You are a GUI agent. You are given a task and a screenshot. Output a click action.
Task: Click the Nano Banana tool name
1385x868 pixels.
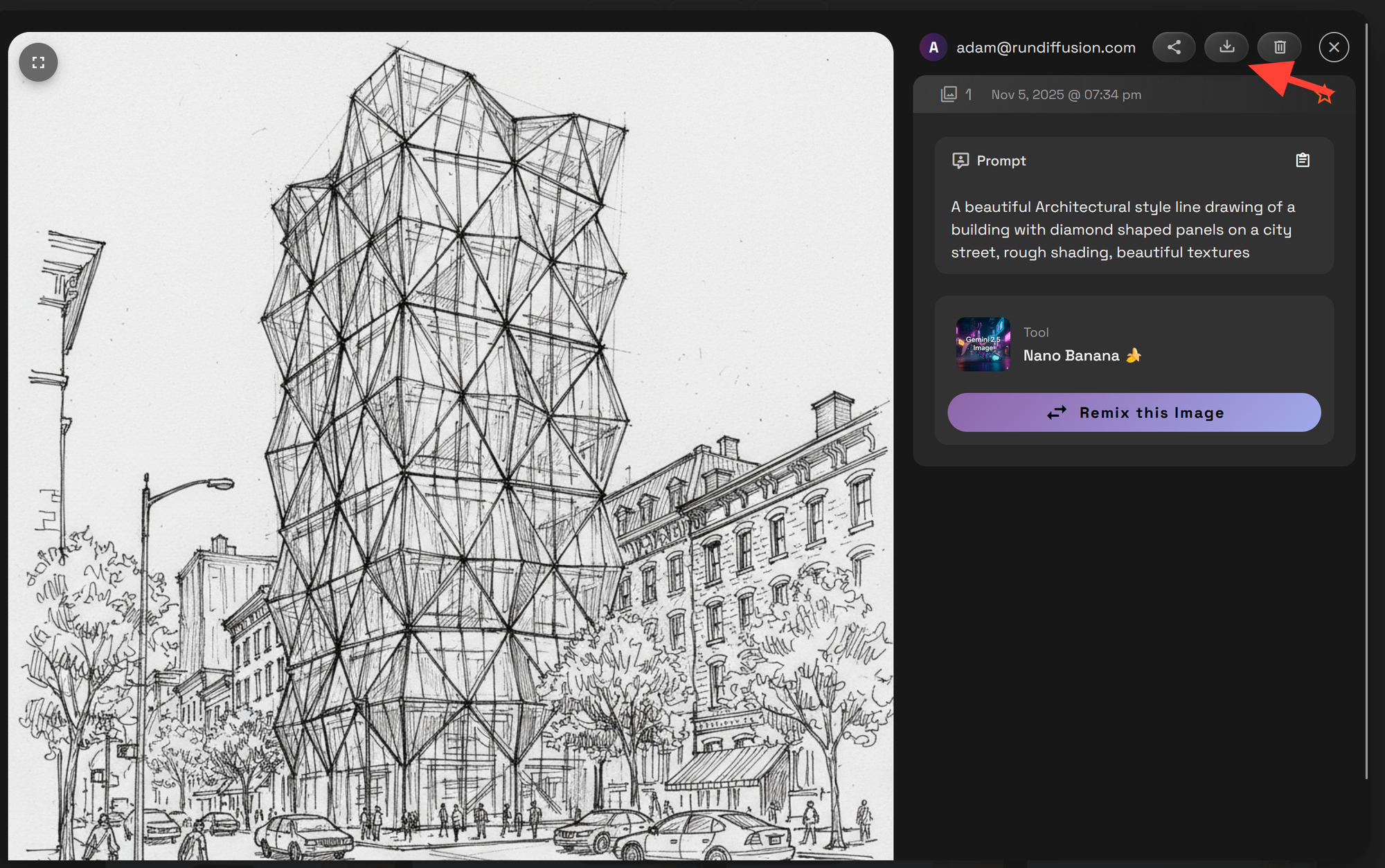1071,355
